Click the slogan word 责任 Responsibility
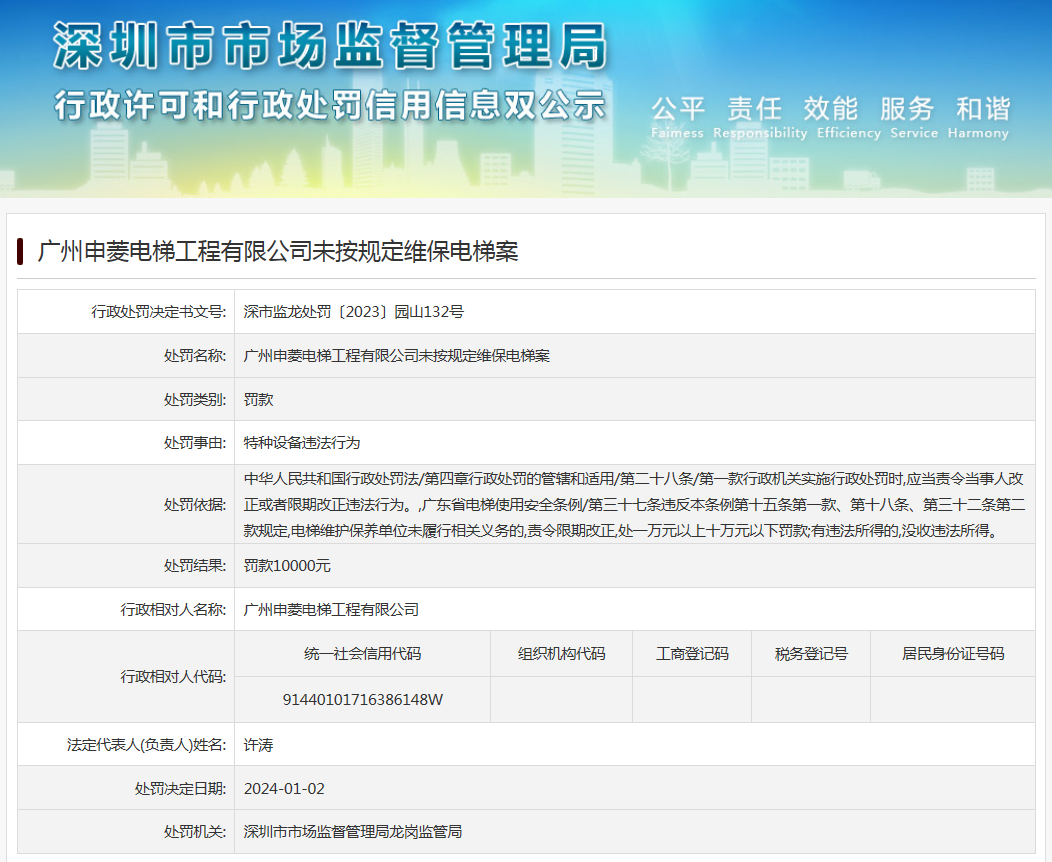The image size is (1052, 862). pyautogui.click(x=760, y=117)
